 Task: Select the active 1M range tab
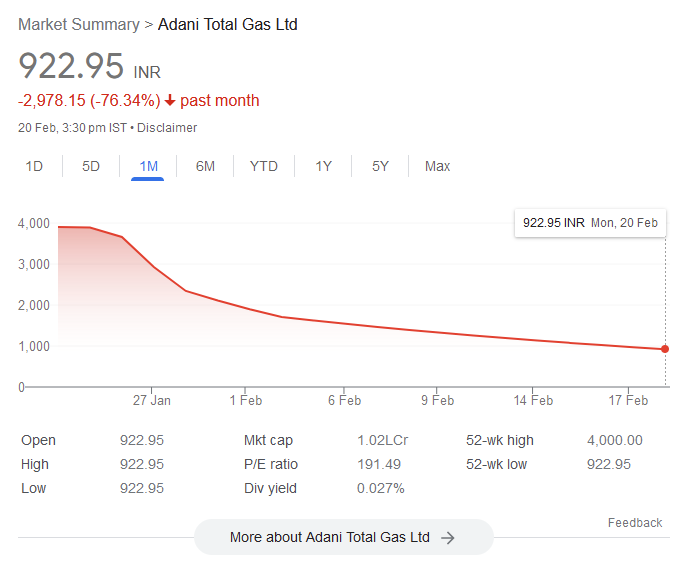click(x=148, y=166)
